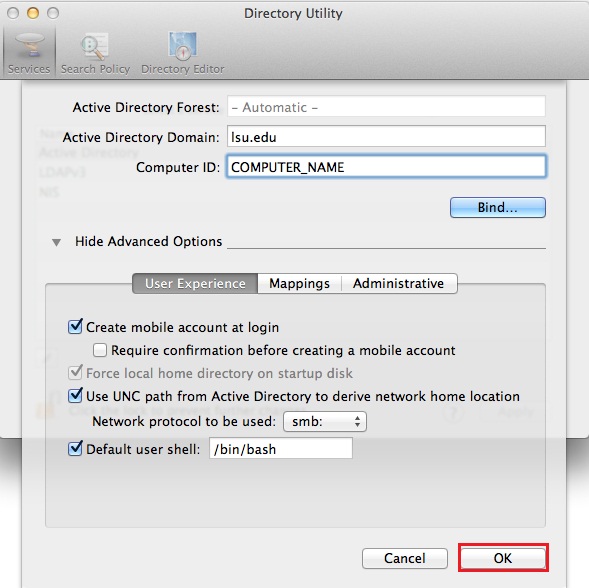This screenshot has height=588, width=589.
Task: Open the Directory Editor toolbar icon
Action: coord(183,53)
